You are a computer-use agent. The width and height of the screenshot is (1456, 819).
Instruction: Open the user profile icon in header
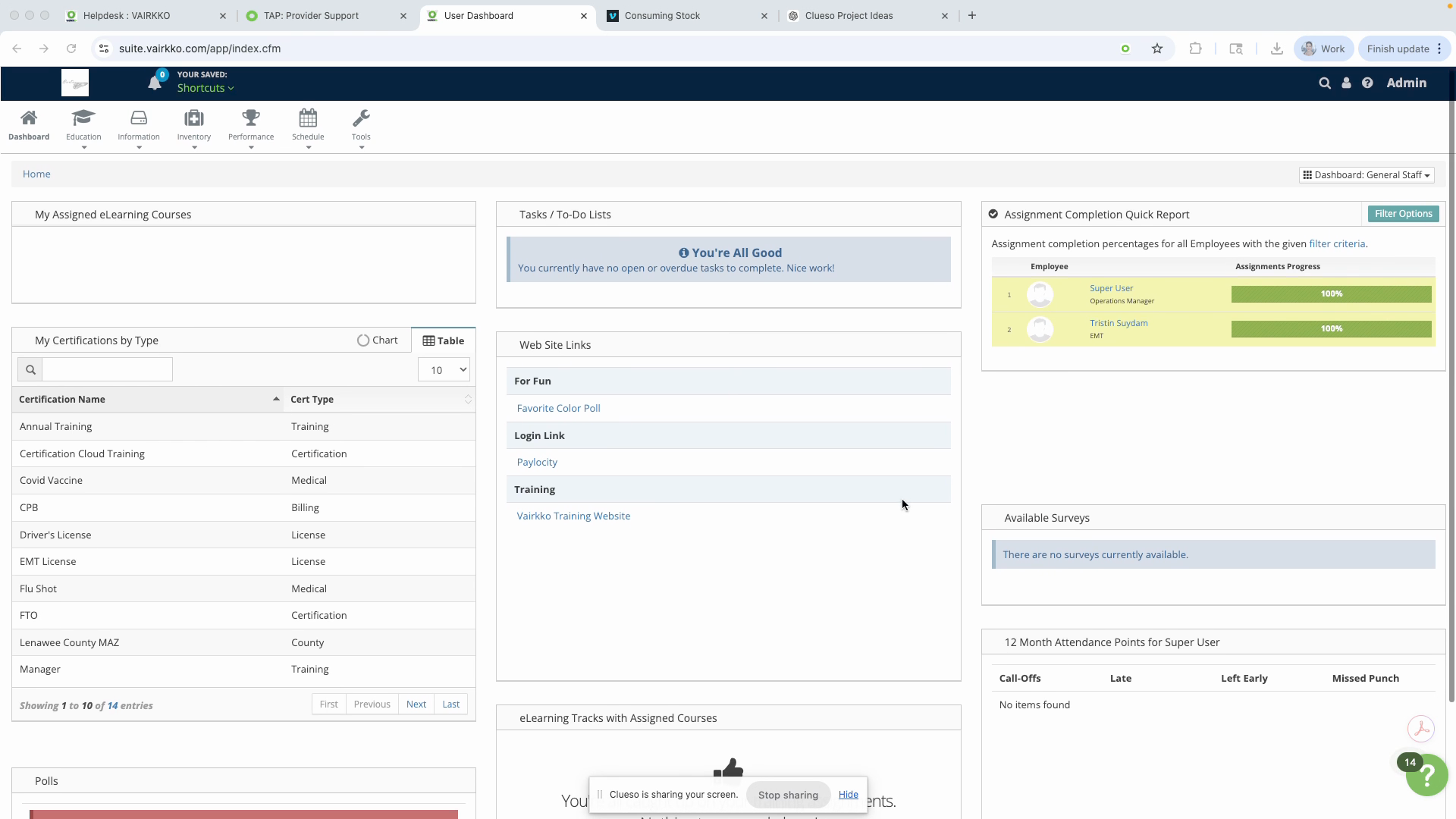click(x=1346, y=83)
